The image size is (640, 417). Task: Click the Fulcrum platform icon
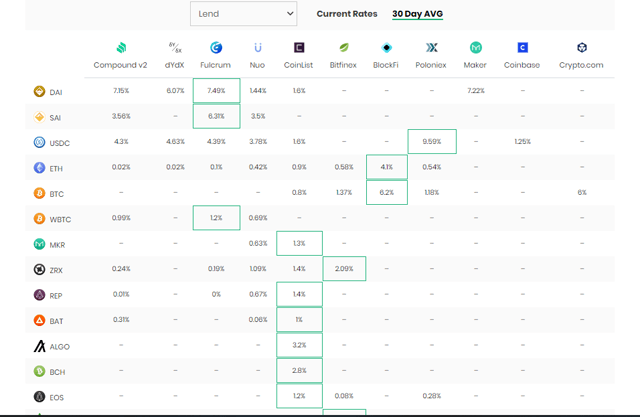coord(216,48)
